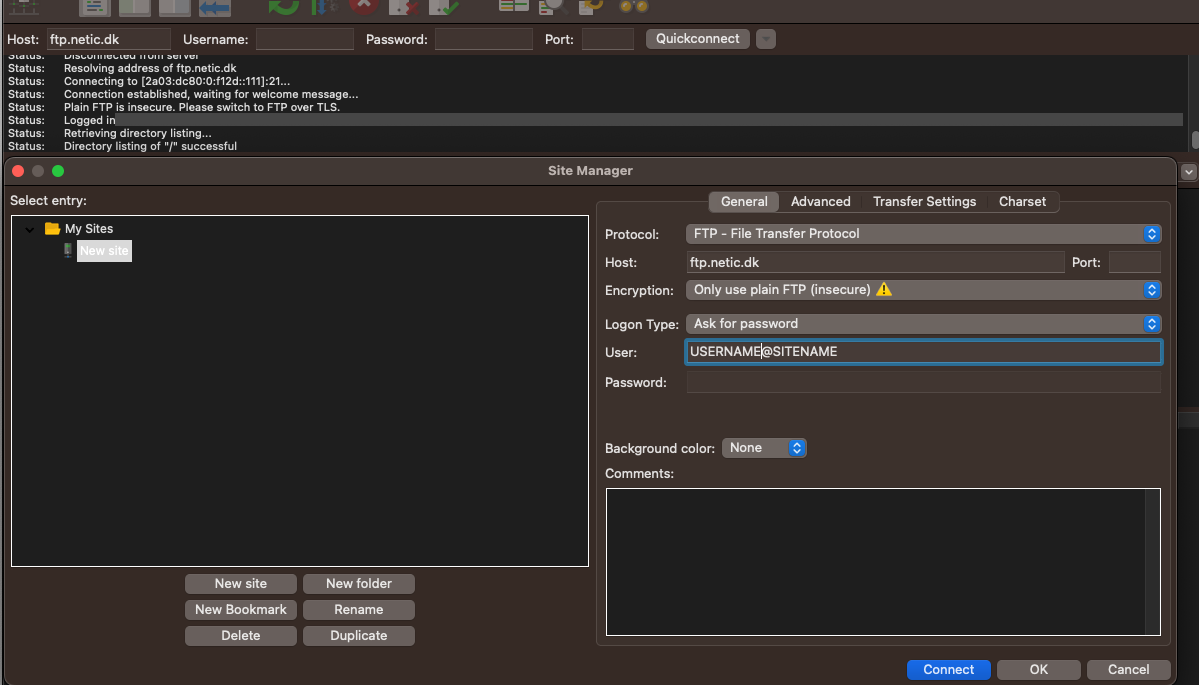The width and height of the screenshot is (1199, 685).
Task: Collapse the My Sites tree arrow
Action: (x=30, y=229)
